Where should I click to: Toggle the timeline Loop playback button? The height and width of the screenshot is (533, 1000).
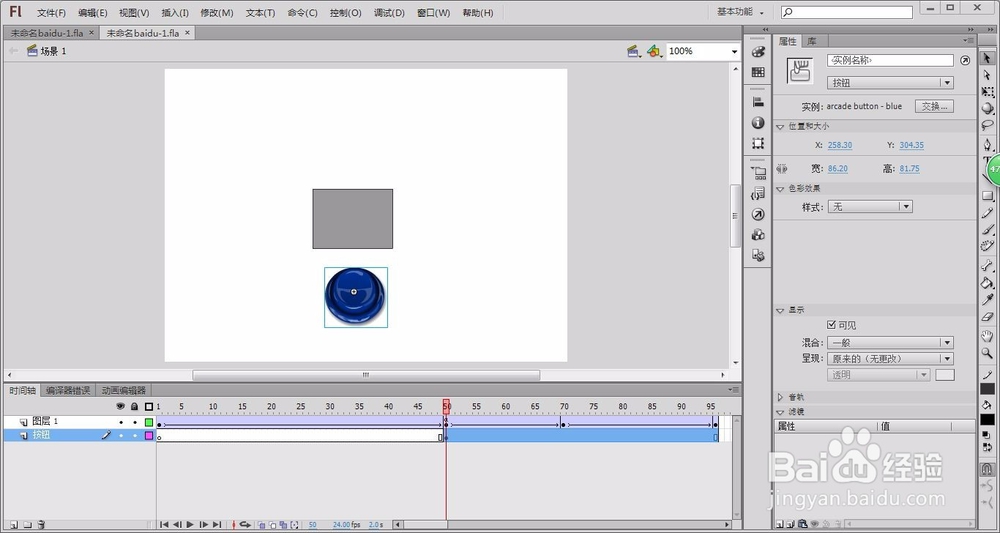244,525
